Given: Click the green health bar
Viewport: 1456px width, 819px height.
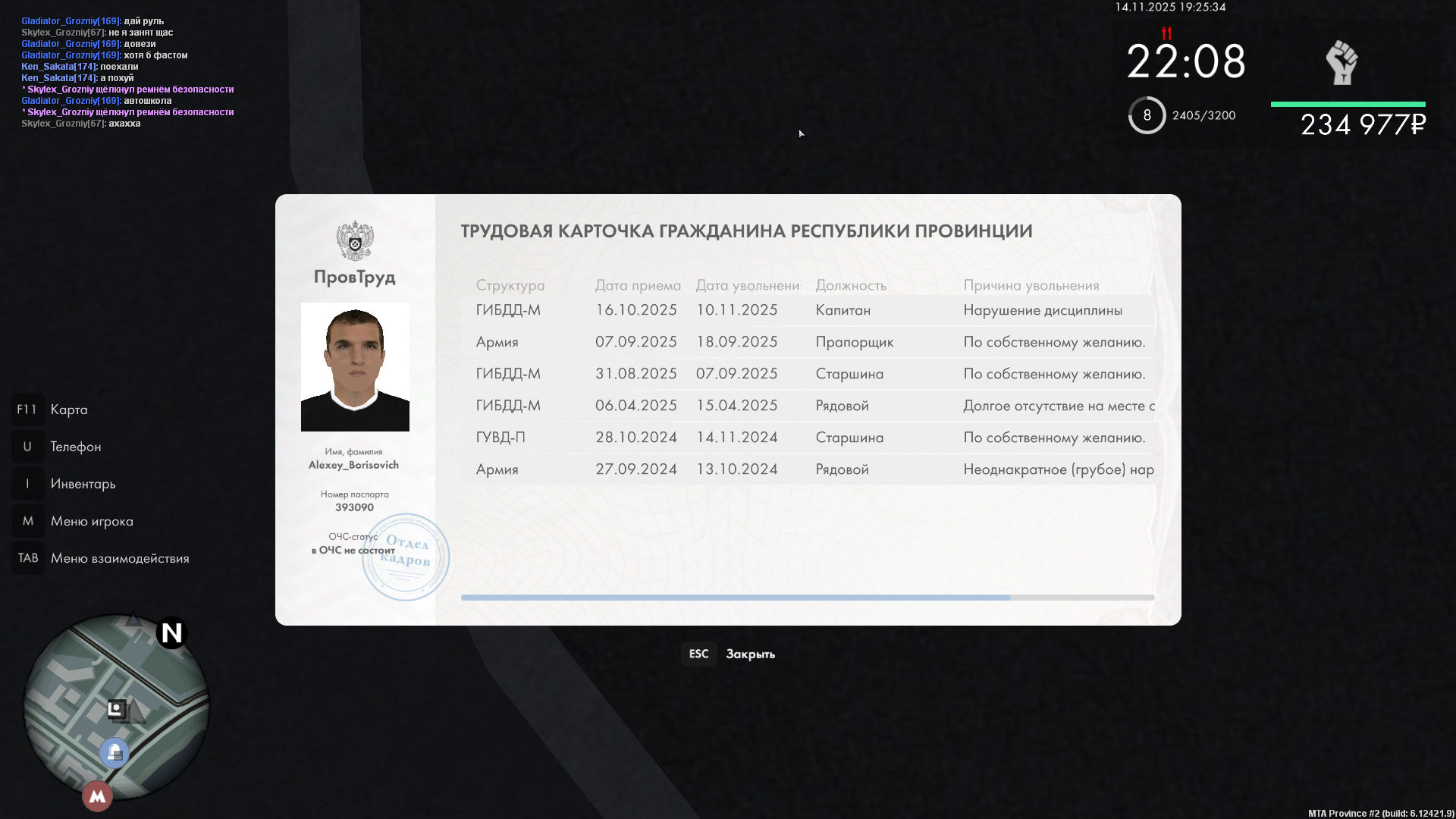Looking at the screenshot, I should click(1348, 104).
